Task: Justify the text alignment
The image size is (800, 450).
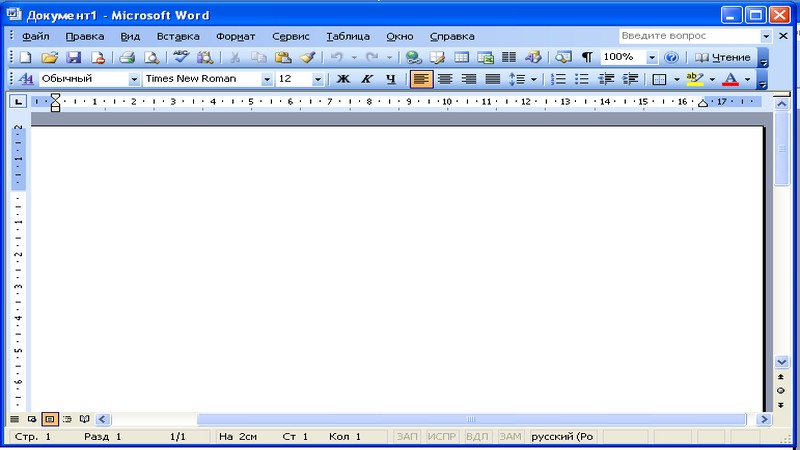Action: pyautogui.click(x=492, y=79)
